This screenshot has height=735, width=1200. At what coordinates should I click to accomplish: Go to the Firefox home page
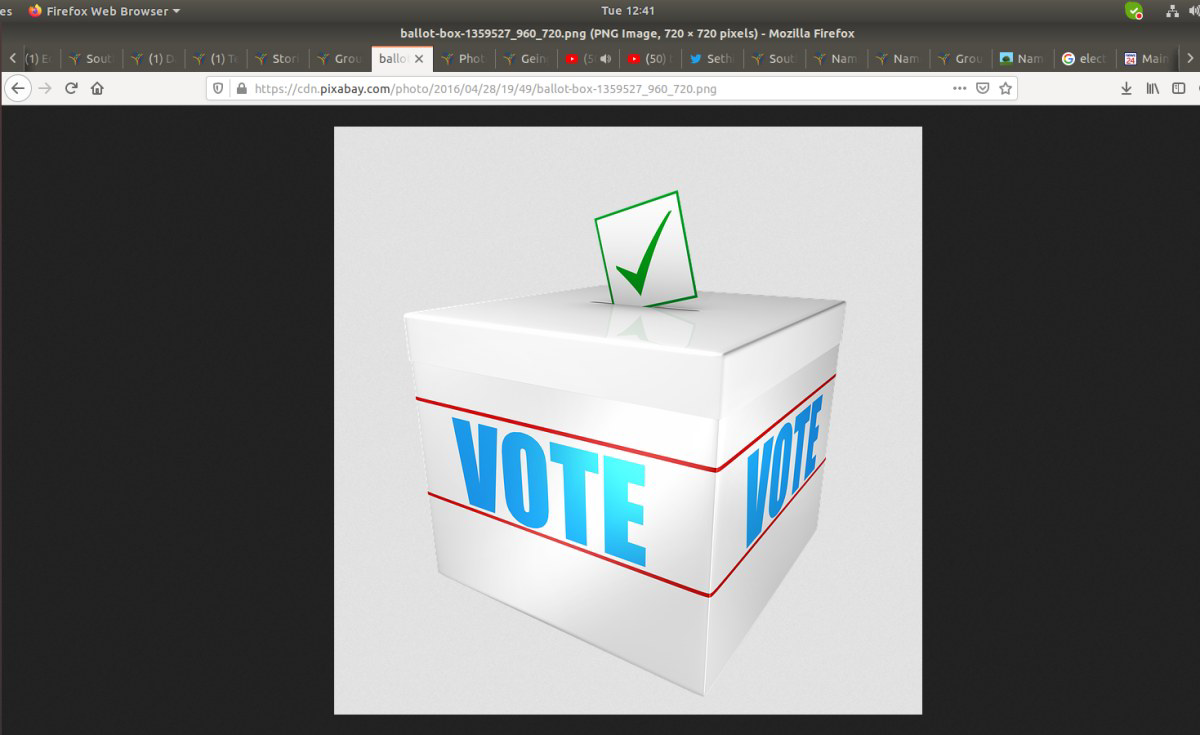[97, 88]
